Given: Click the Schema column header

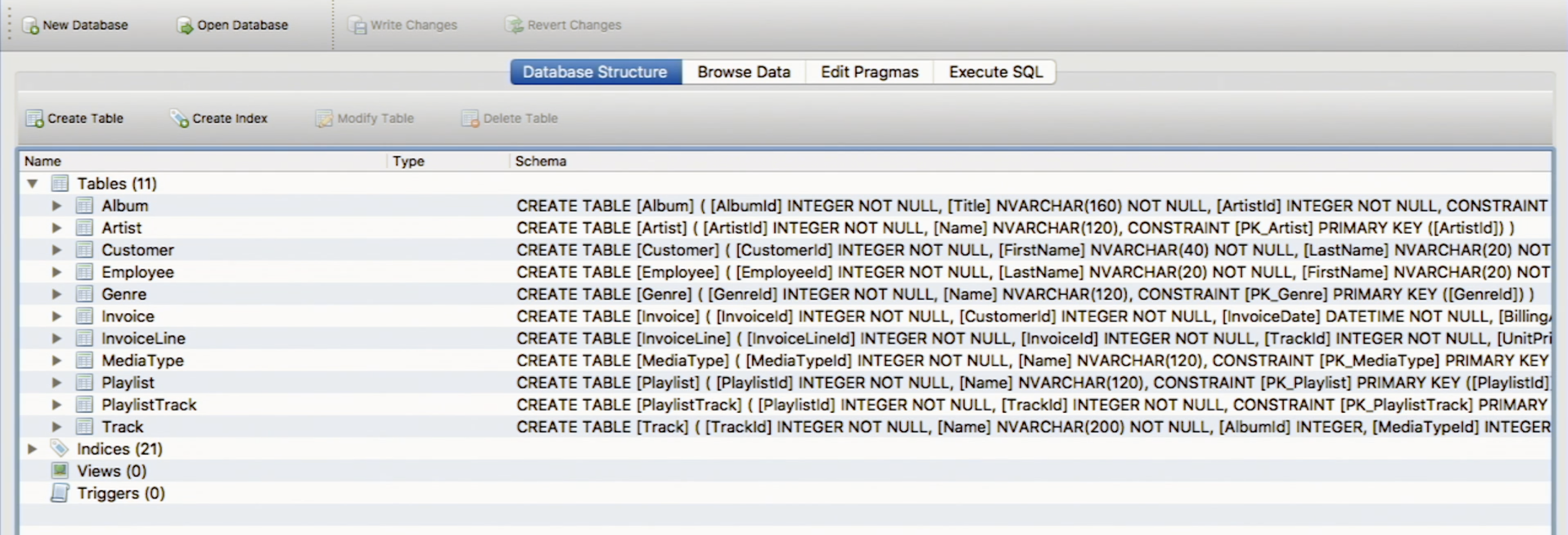Looking at the screenshot, I should coord(541,162).
